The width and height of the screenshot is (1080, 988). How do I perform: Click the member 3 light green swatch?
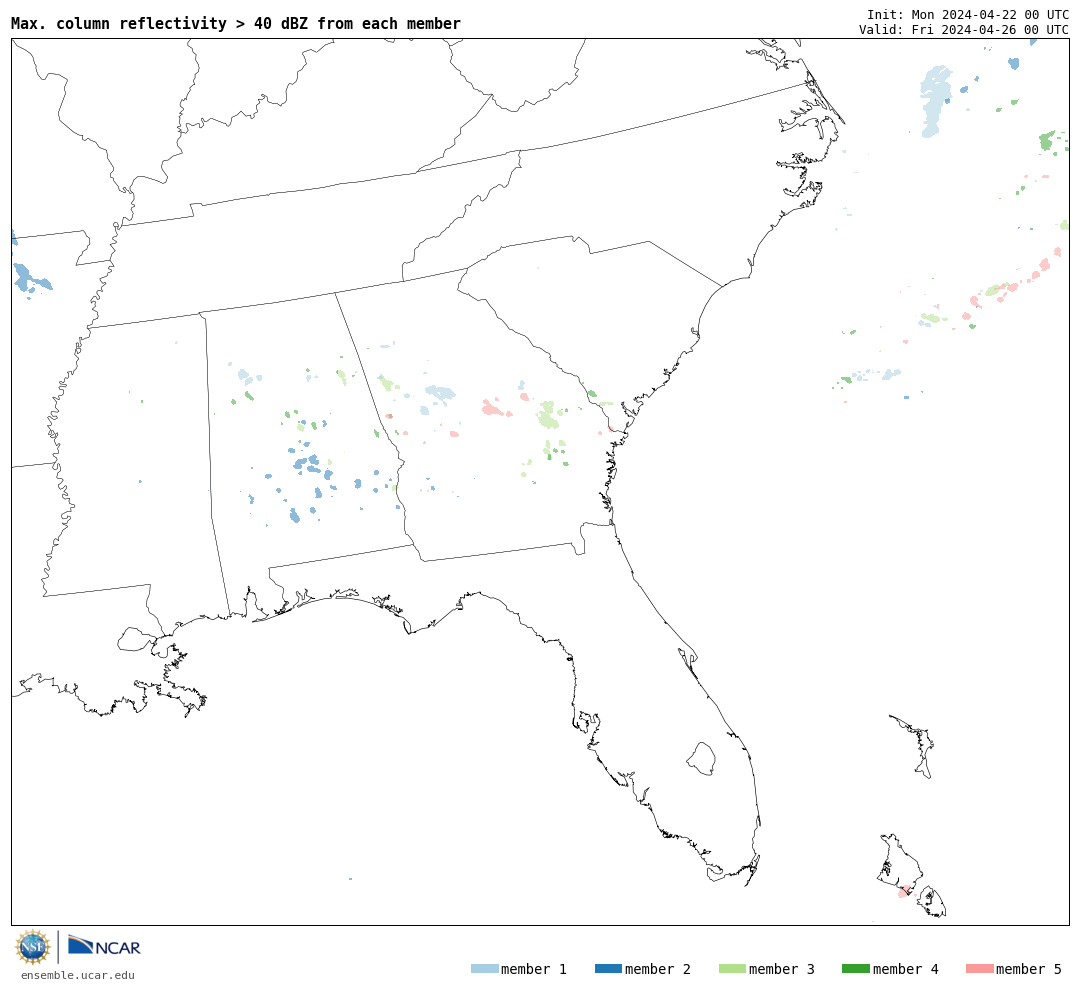[732, 969]
